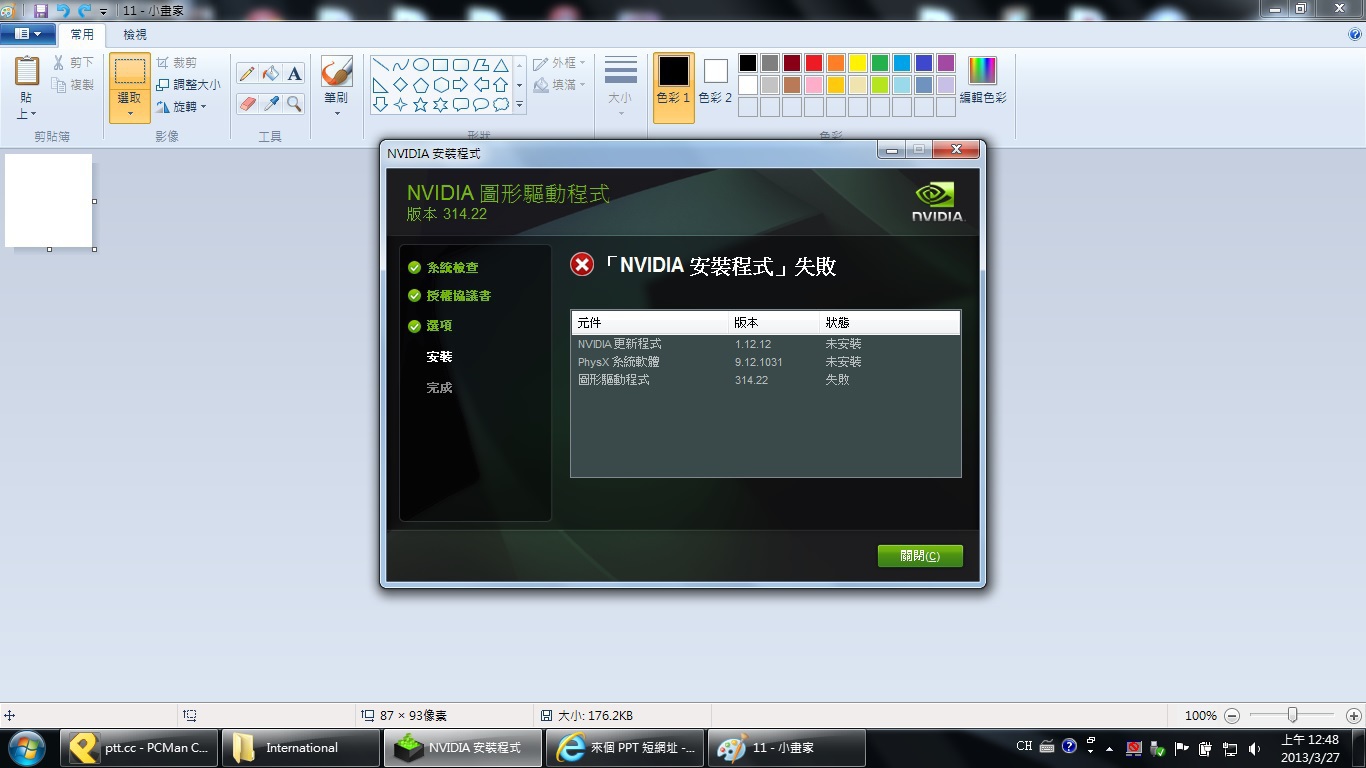Switch to the Internet Explorer taskbar window

pyautogui.click(x=624, y=748)
